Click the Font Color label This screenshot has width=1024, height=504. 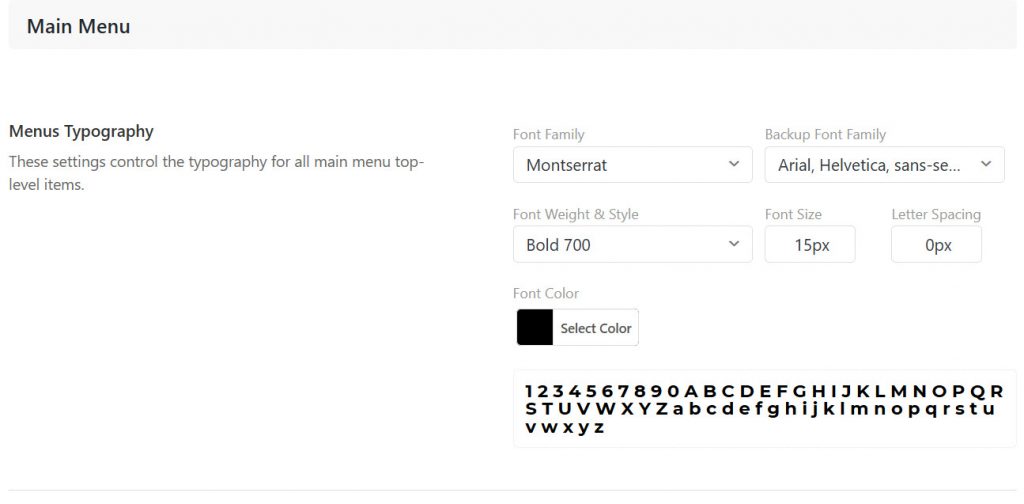tap(546, 293)
